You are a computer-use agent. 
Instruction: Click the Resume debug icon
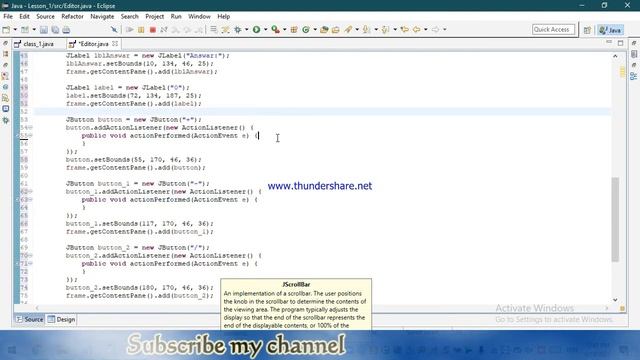pyautogui.click(x=130, y=30)
